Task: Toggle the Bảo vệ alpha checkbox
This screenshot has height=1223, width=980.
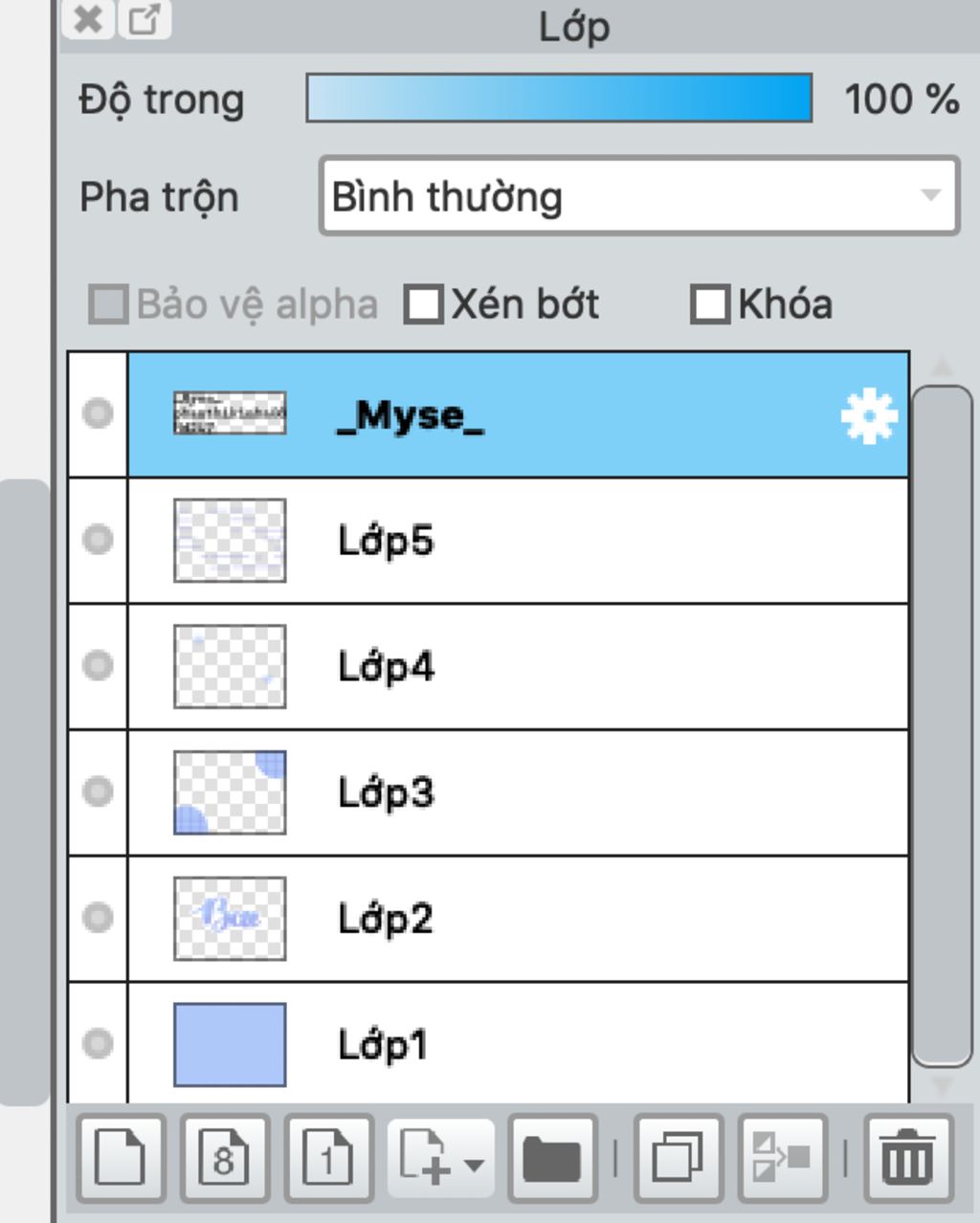Action: point(108,305)
